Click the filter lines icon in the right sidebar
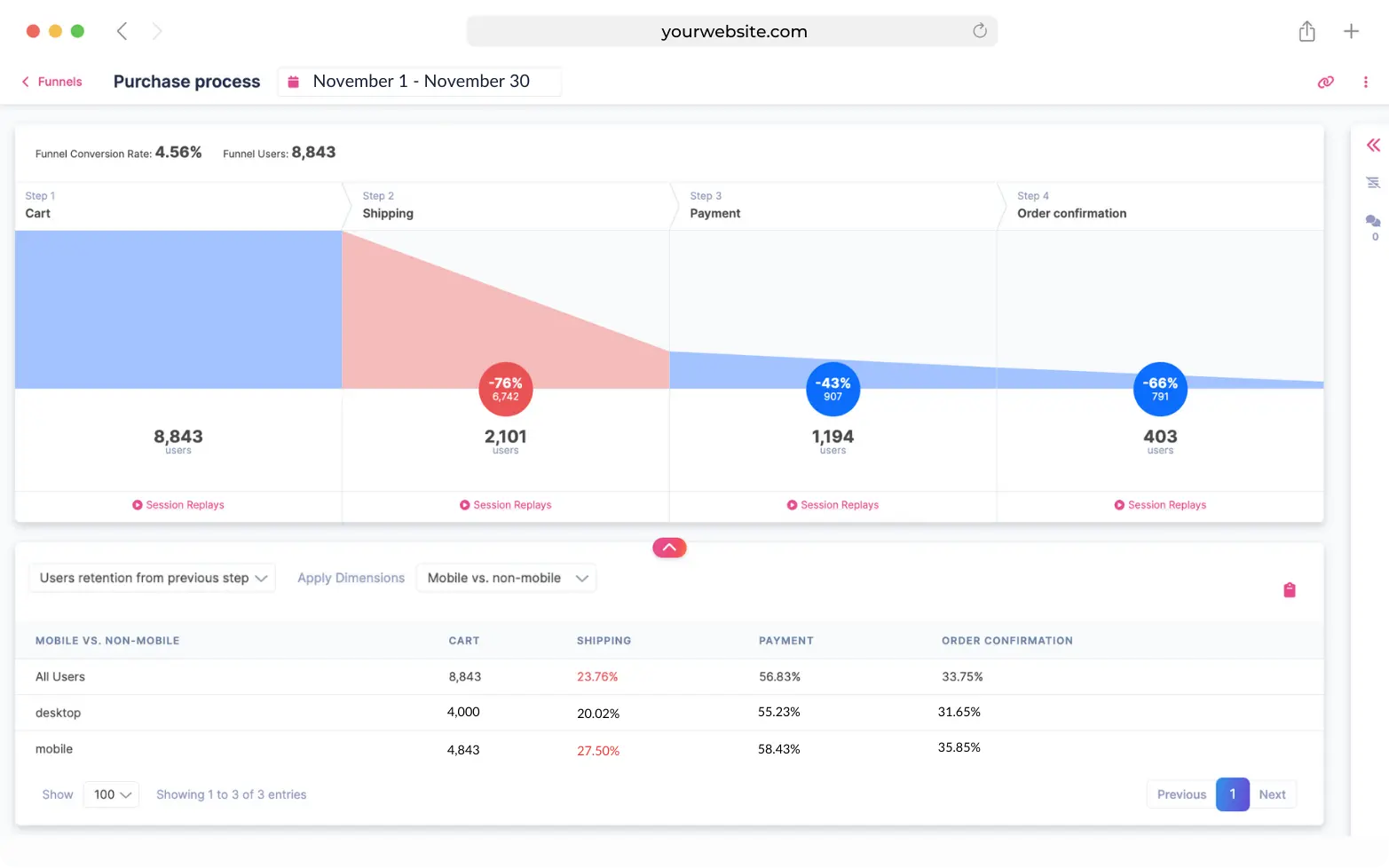This screenshot has width=1389, height=868. 1373,183
